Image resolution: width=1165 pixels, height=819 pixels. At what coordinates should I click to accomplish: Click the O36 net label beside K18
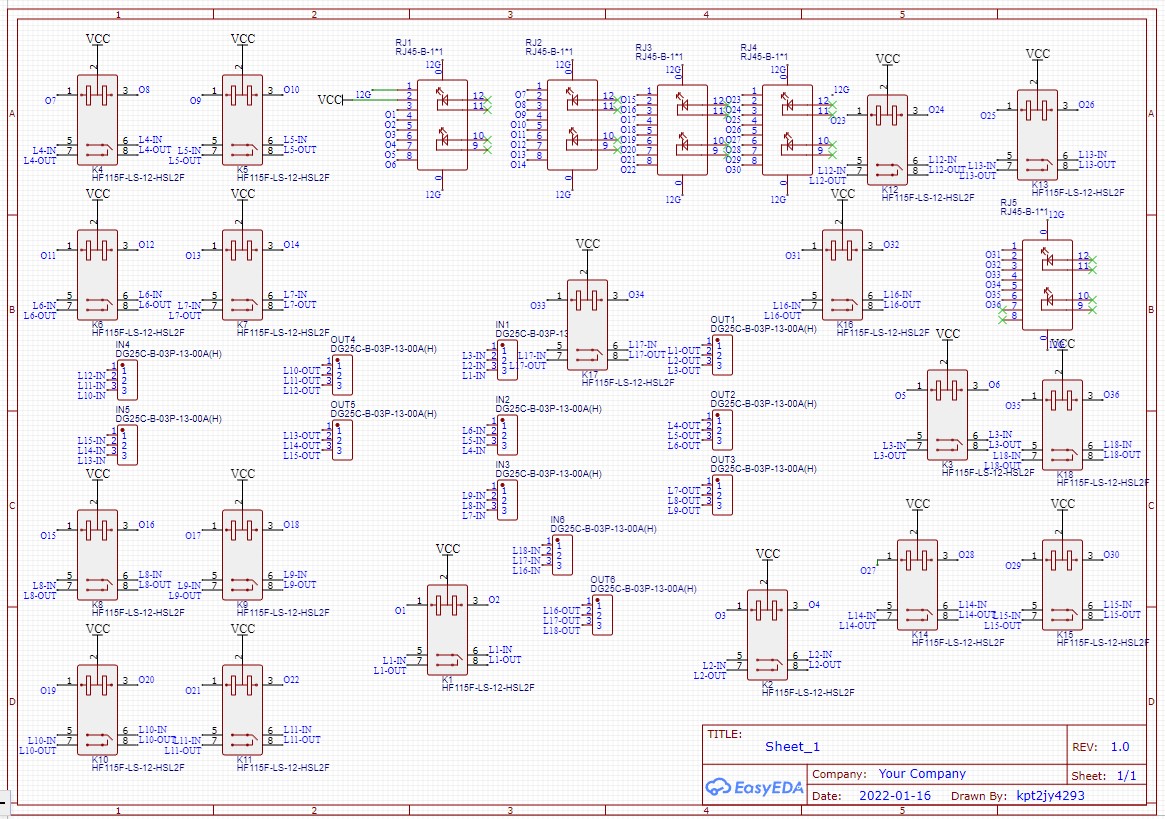(x=1111, y=395)
